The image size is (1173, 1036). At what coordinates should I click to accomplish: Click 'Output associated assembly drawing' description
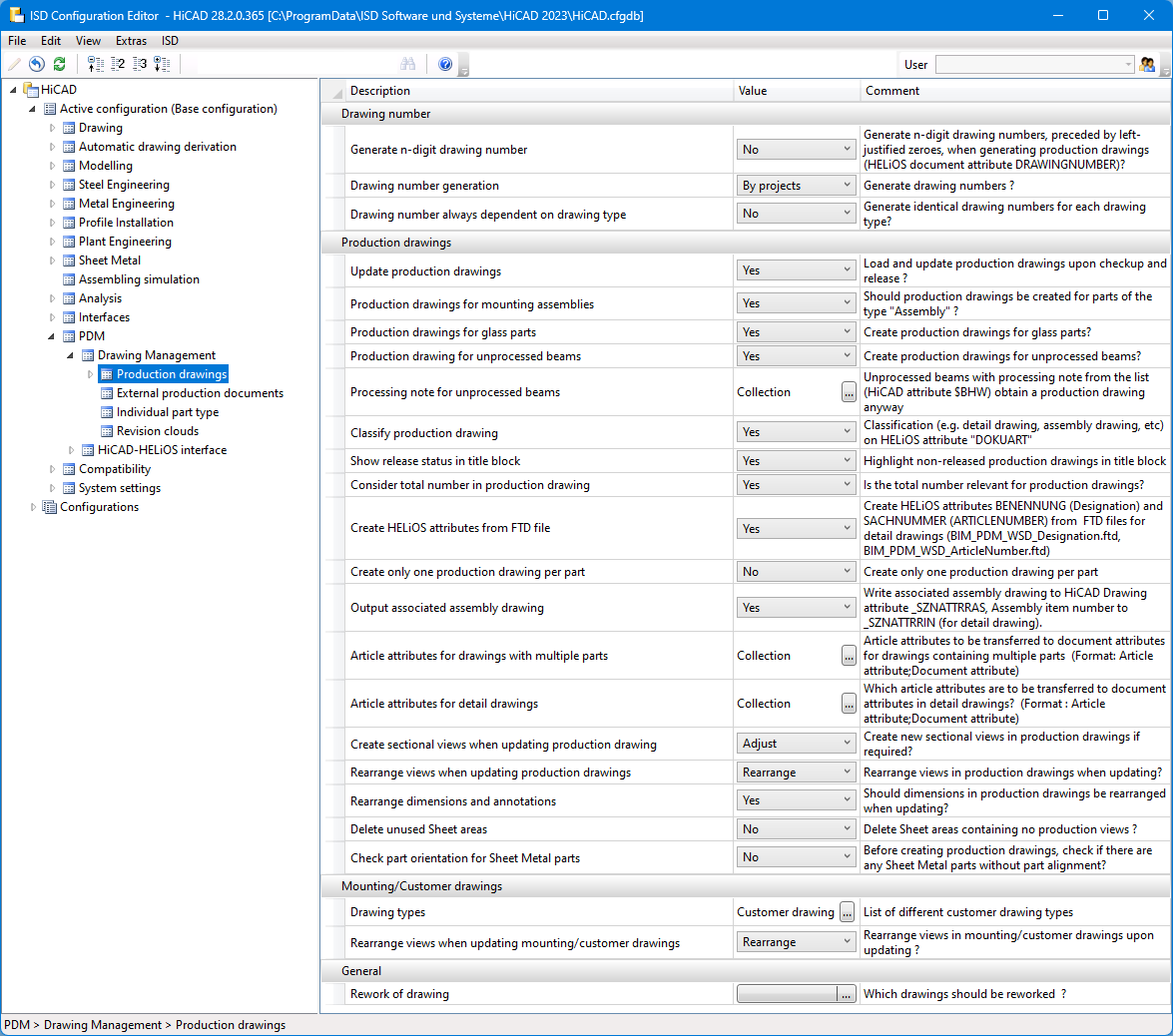click(x=447, y=608)
